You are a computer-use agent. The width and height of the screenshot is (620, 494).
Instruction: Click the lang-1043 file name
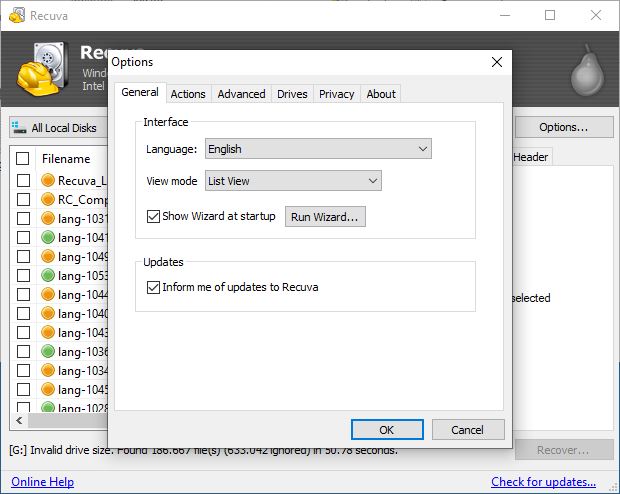(x=83, y=333)
